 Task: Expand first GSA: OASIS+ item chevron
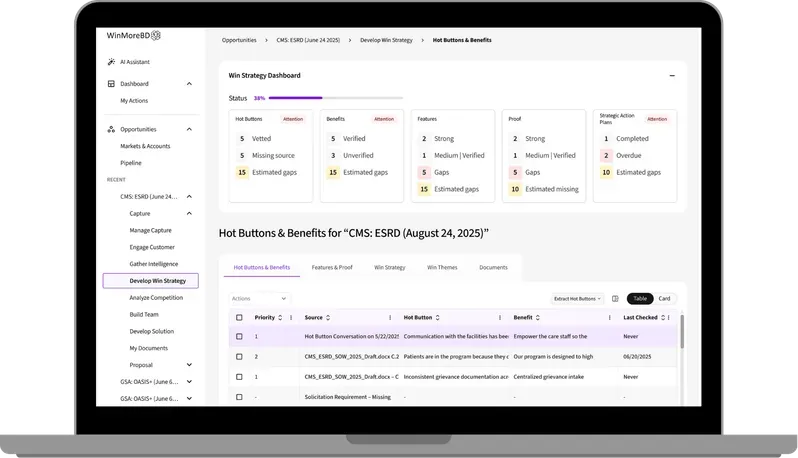coord(189,382)
